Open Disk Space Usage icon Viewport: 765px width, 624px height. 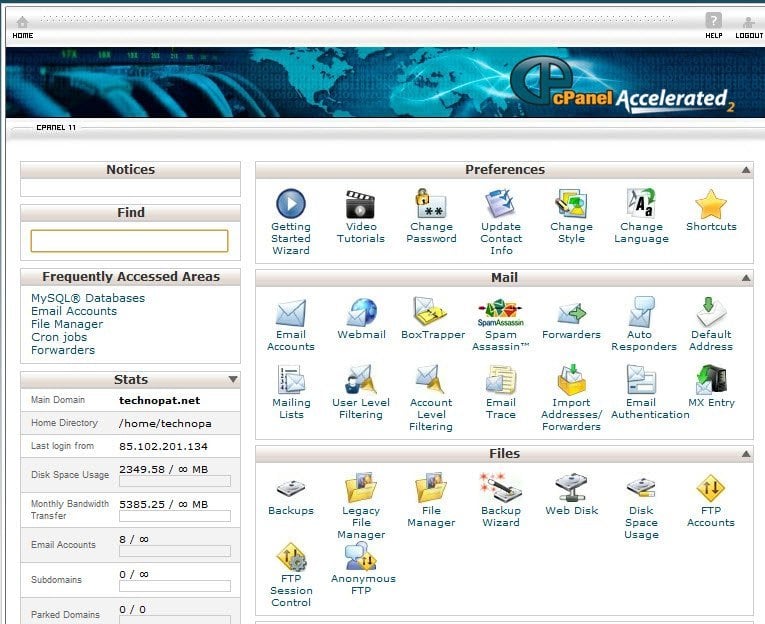pyautogui.click(x=641, y=488)
